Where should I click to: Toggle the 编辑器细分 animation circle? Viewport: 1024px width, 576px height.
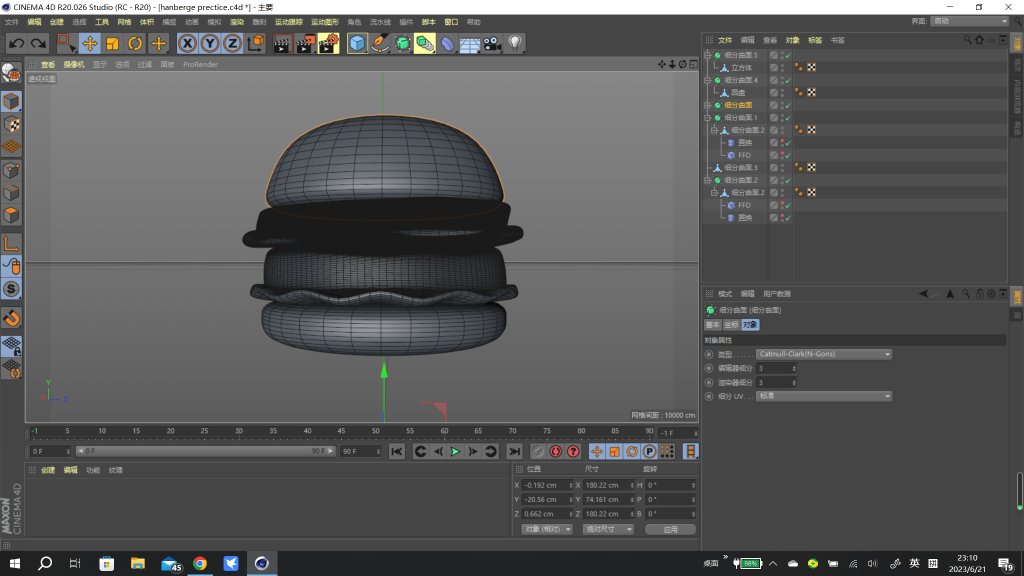(709, 368)
